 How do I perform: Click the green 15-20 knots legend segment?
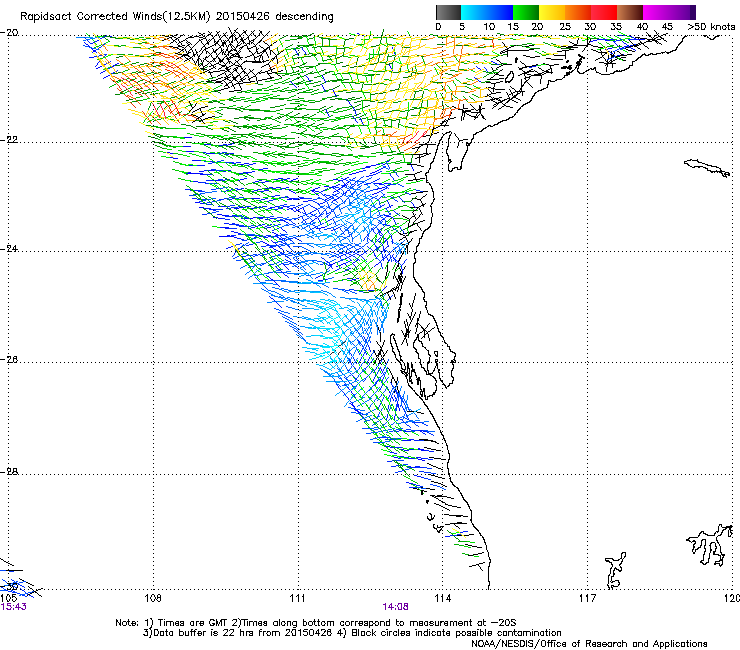pyautogui.click(x=526, y=12)
